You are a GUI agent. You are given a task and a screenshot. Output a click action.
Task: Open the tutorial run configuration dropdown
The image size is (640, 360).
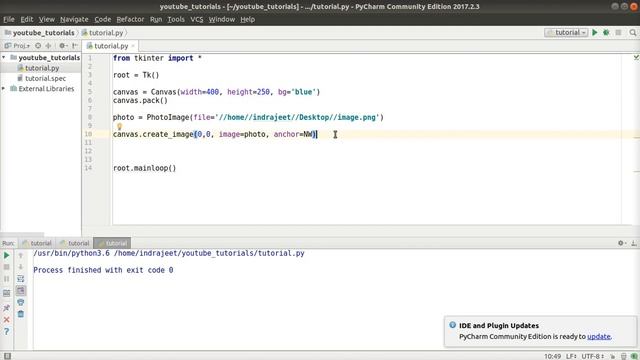click(x=566, y=32)
